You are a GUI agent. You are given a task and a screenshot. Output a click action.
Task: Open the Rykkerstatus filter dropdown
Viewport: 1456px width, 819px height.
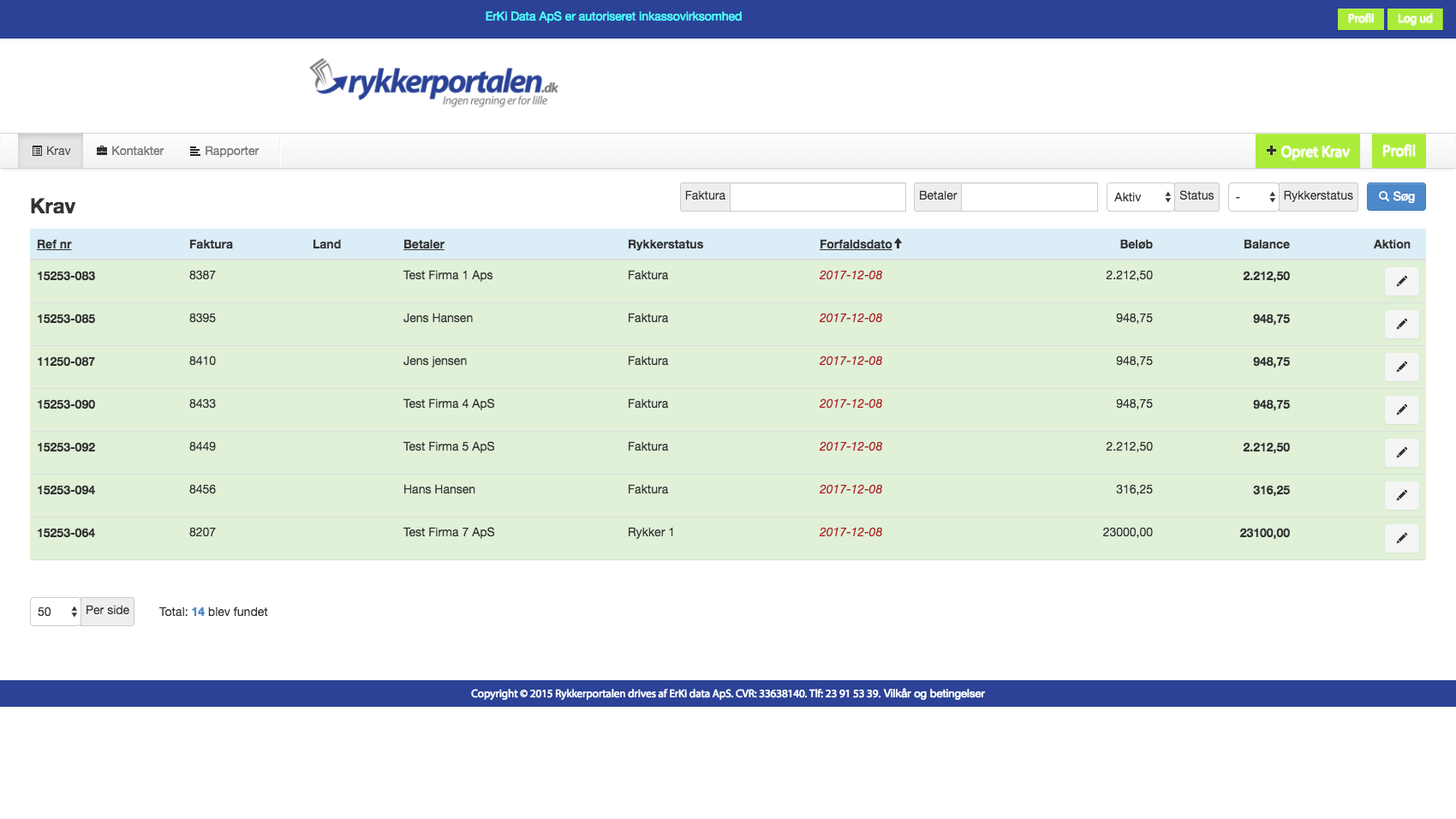click(x=1253, y=196)
